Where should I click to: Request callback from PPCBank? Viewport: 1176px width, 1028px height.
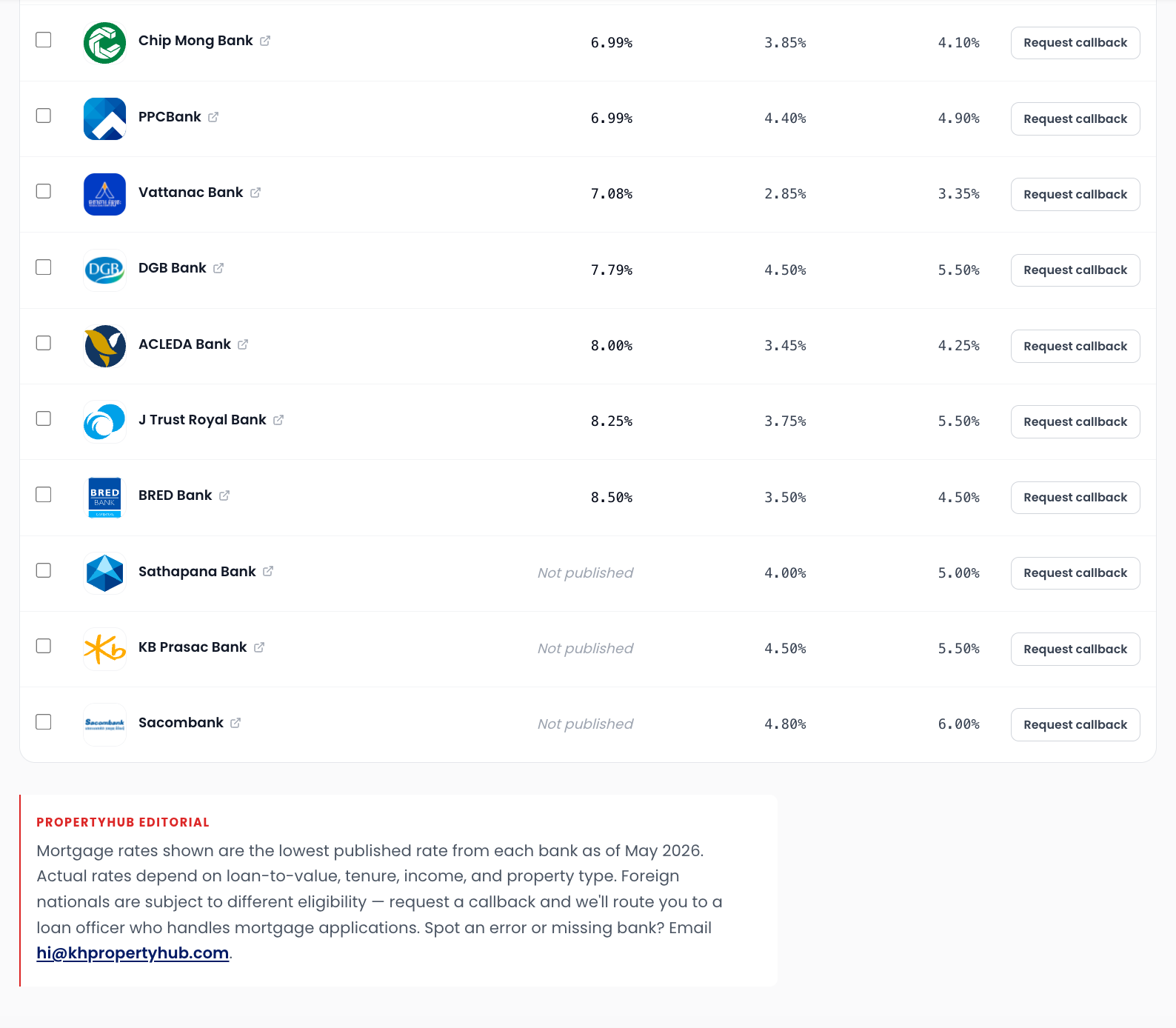[1075, 119]
